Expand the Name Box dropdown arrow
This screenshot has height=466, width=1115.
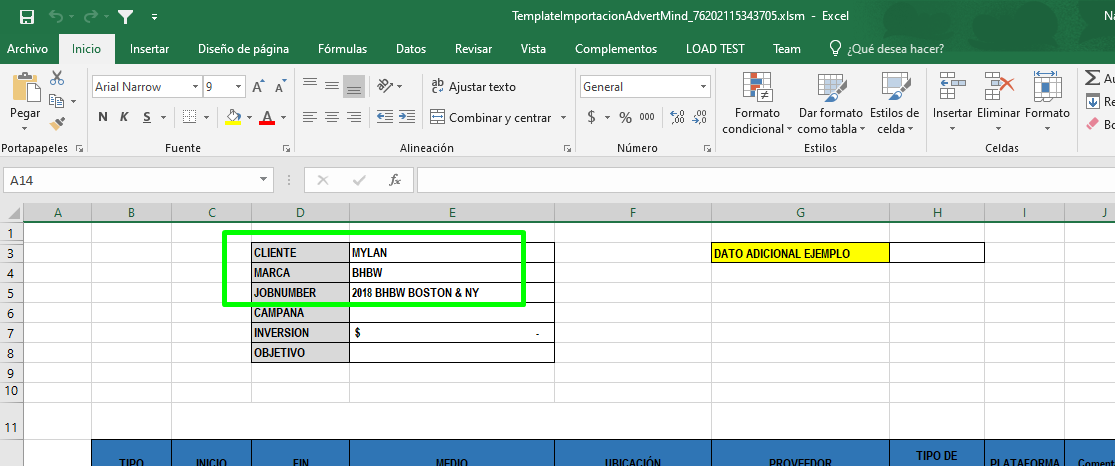tap(264, 180)
